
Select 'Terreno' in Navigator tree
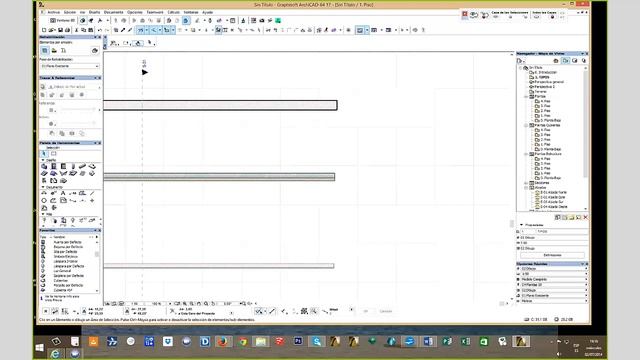coord(540,92)
